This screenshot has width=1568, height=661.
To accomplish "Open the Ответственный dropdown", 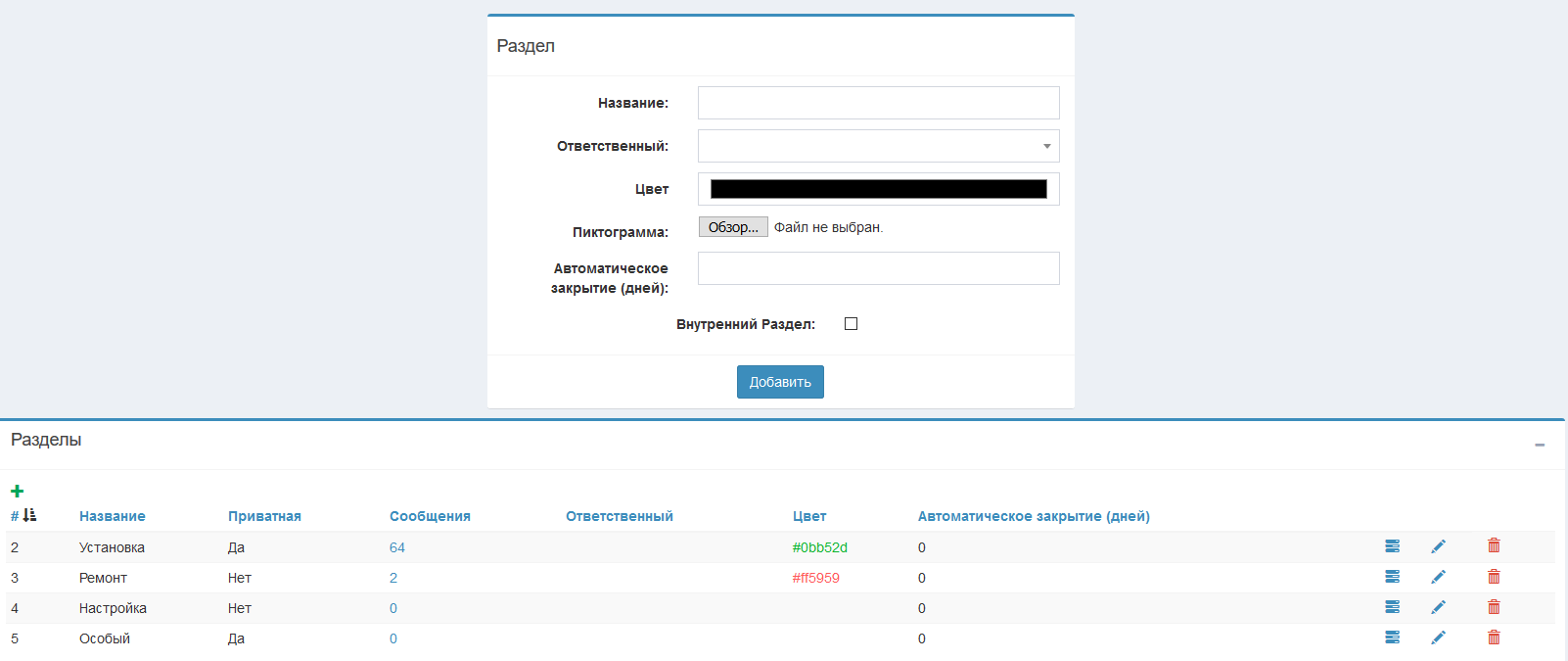I will point(878,146).
